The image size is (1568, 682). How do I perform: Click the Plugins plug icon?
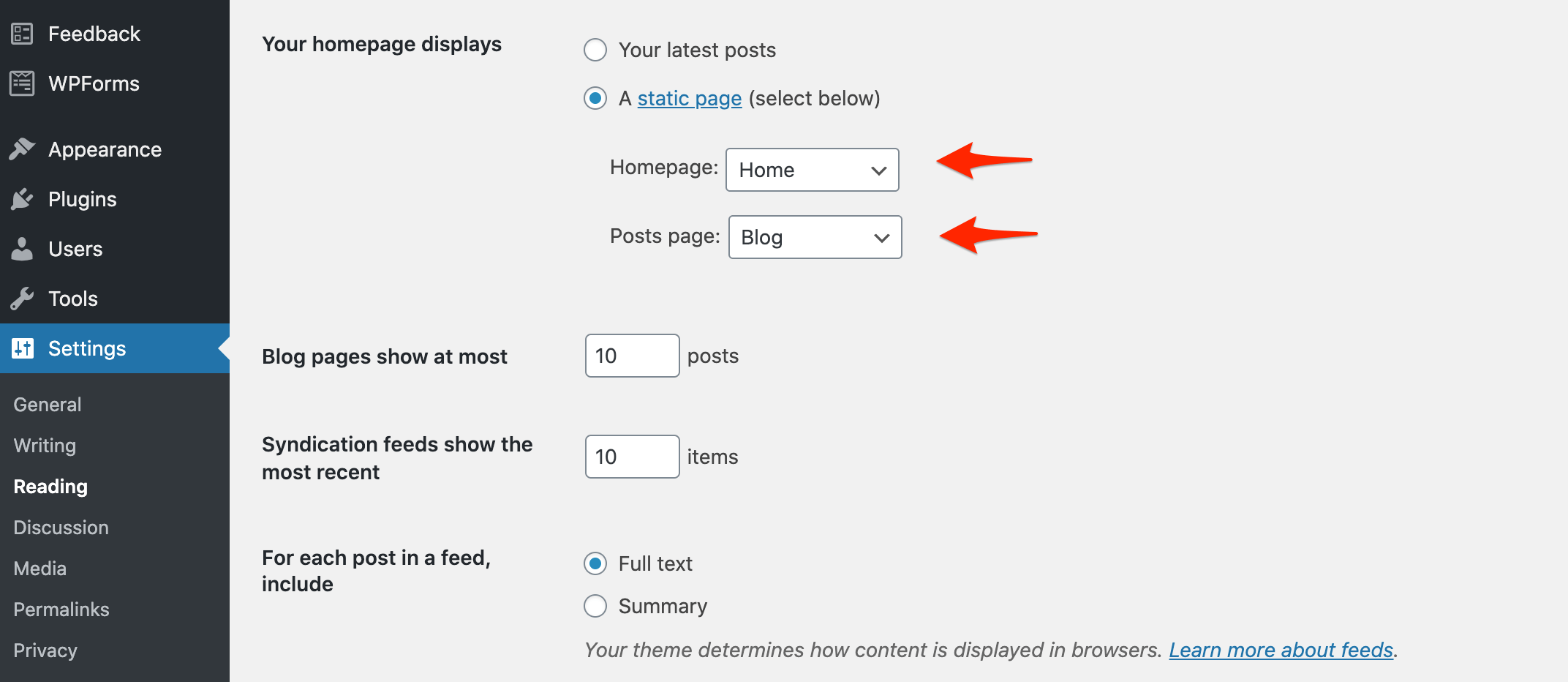22,199
